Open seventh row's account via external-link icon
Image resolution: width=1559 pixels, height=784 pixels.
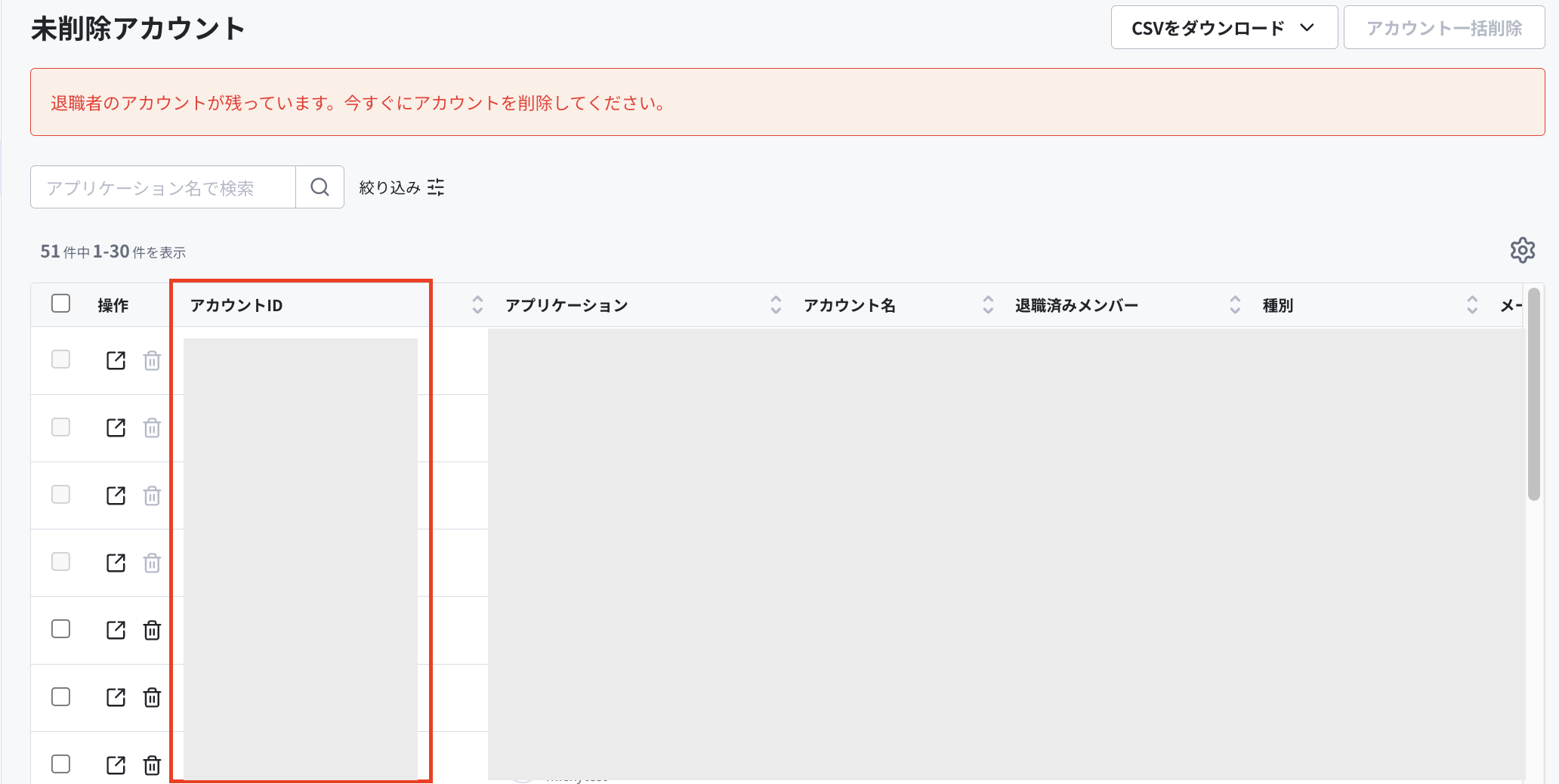point(116,765)
